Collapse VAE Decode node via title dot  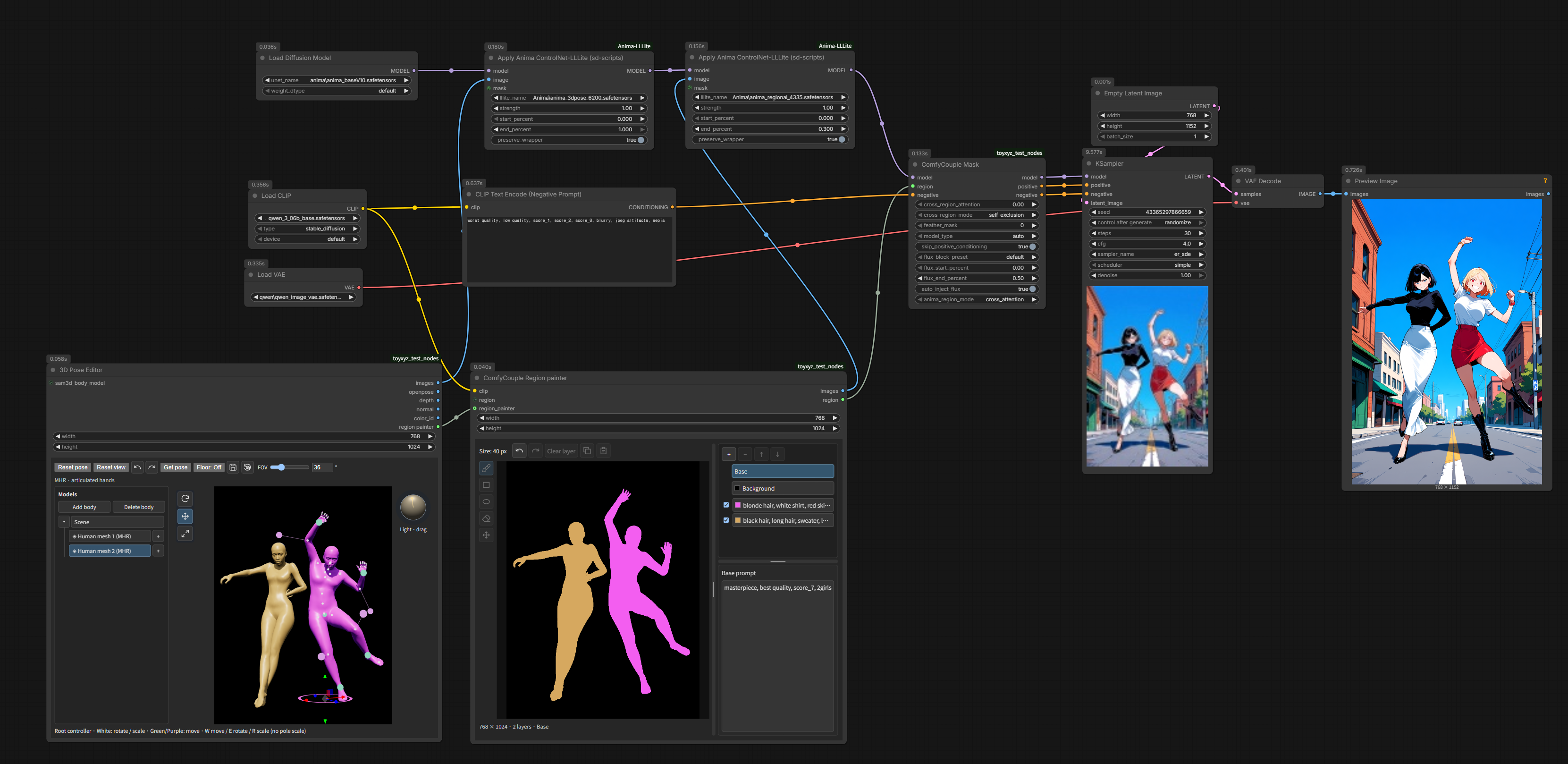coord(1238,181)
